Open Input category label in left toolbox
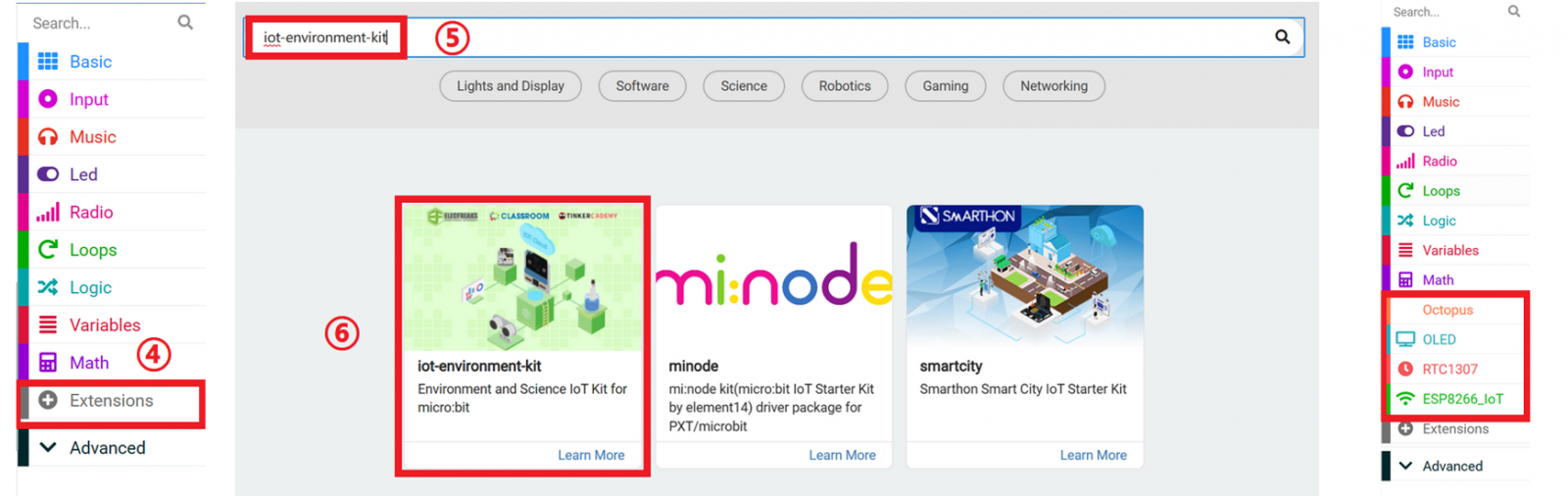1568x496 pixels. (88, 99)
